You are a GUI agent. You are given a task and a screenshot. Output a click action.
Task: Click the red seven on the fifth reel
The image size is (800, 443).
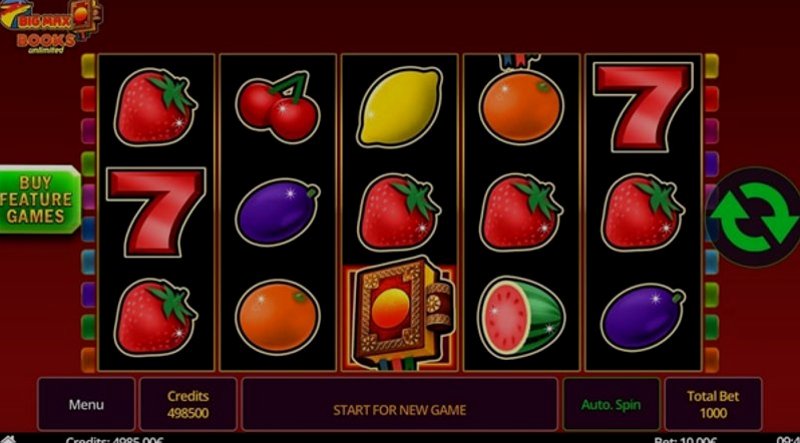pyautogui.click(x=643, y=107)
